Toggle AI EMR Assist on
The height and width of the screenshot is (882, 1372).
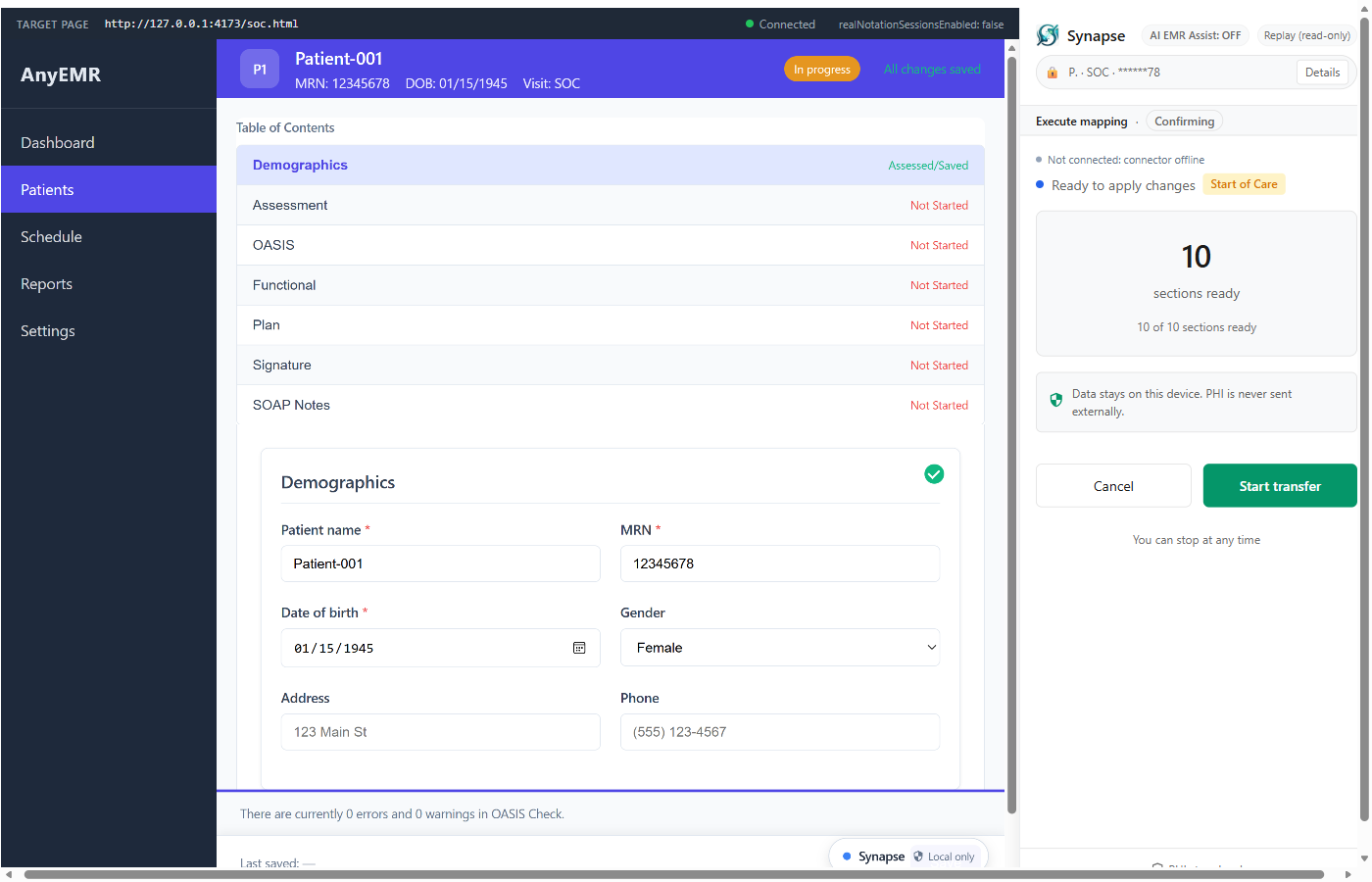[x=1195, y=34]
